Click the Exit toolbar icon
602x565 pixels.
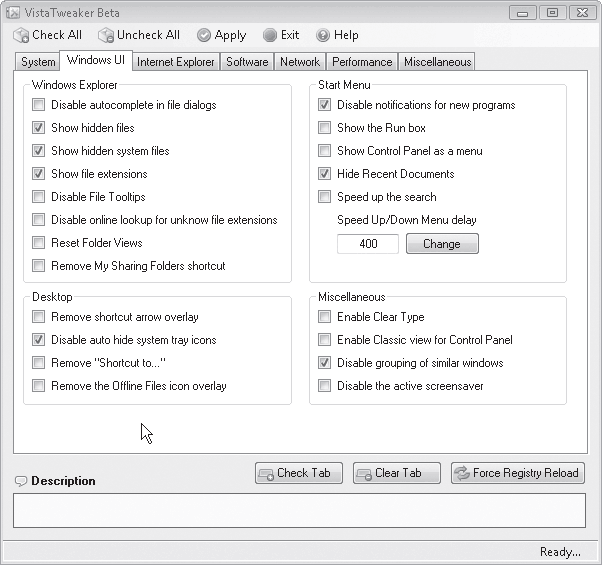(270, 35)
